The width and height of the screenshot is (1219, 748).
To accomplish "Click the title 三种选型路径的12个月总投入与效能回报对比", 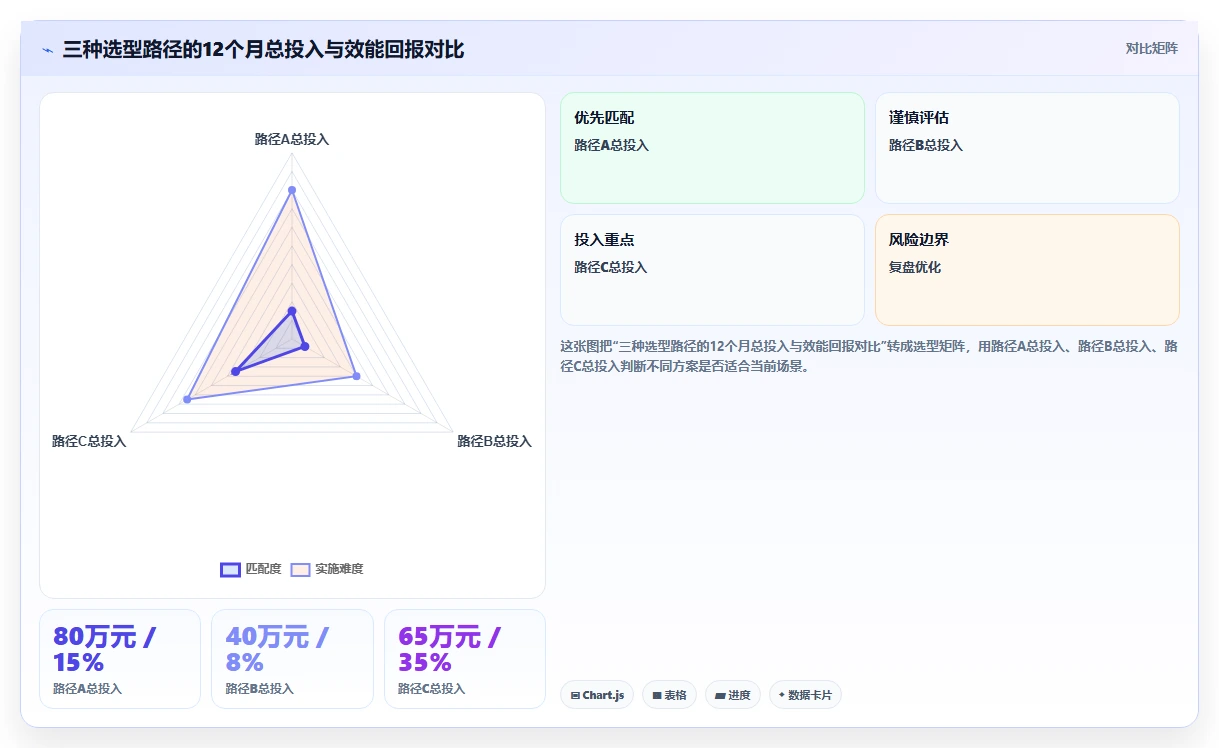I will pos(263,49).
